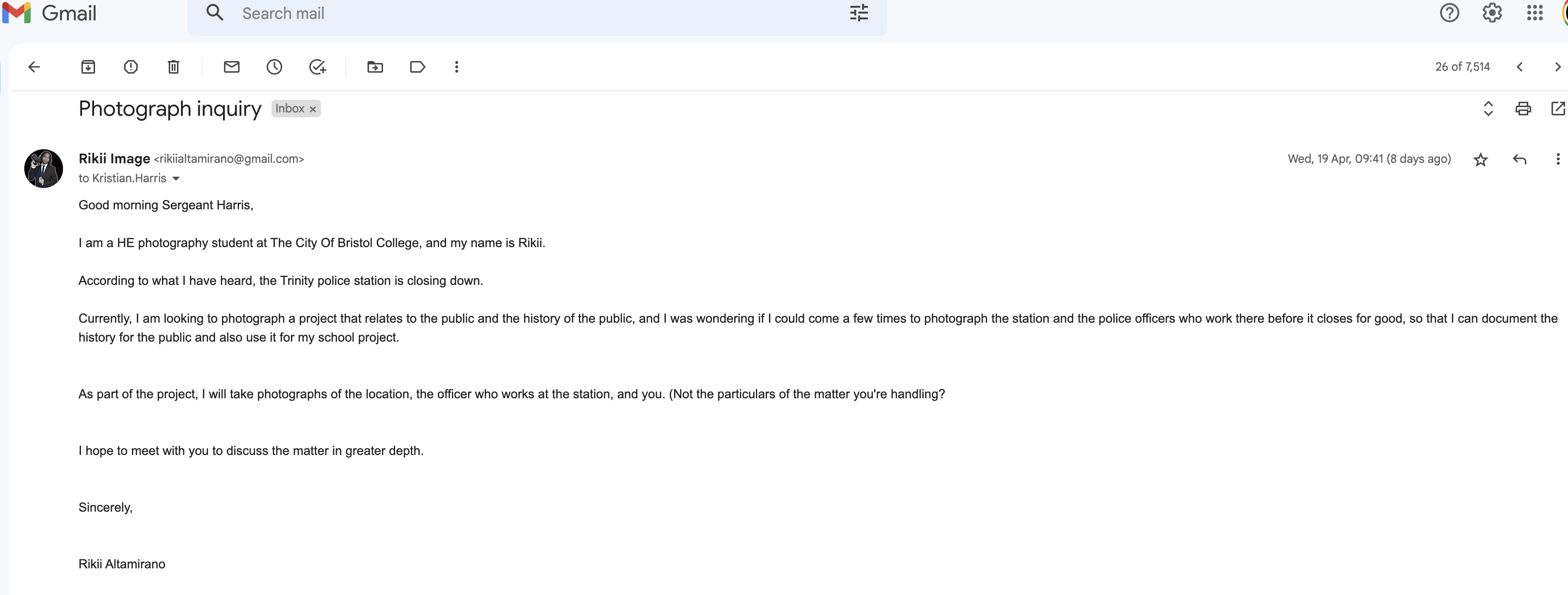Print the entire email conversation
The image size is (1568, 595).
1523,109
